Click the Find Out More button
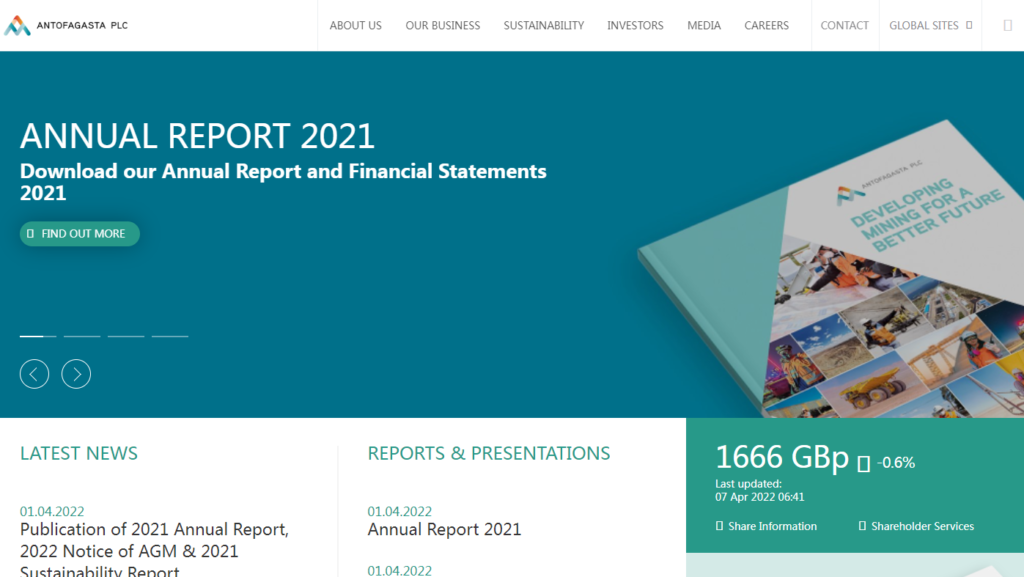 (80, 234)
